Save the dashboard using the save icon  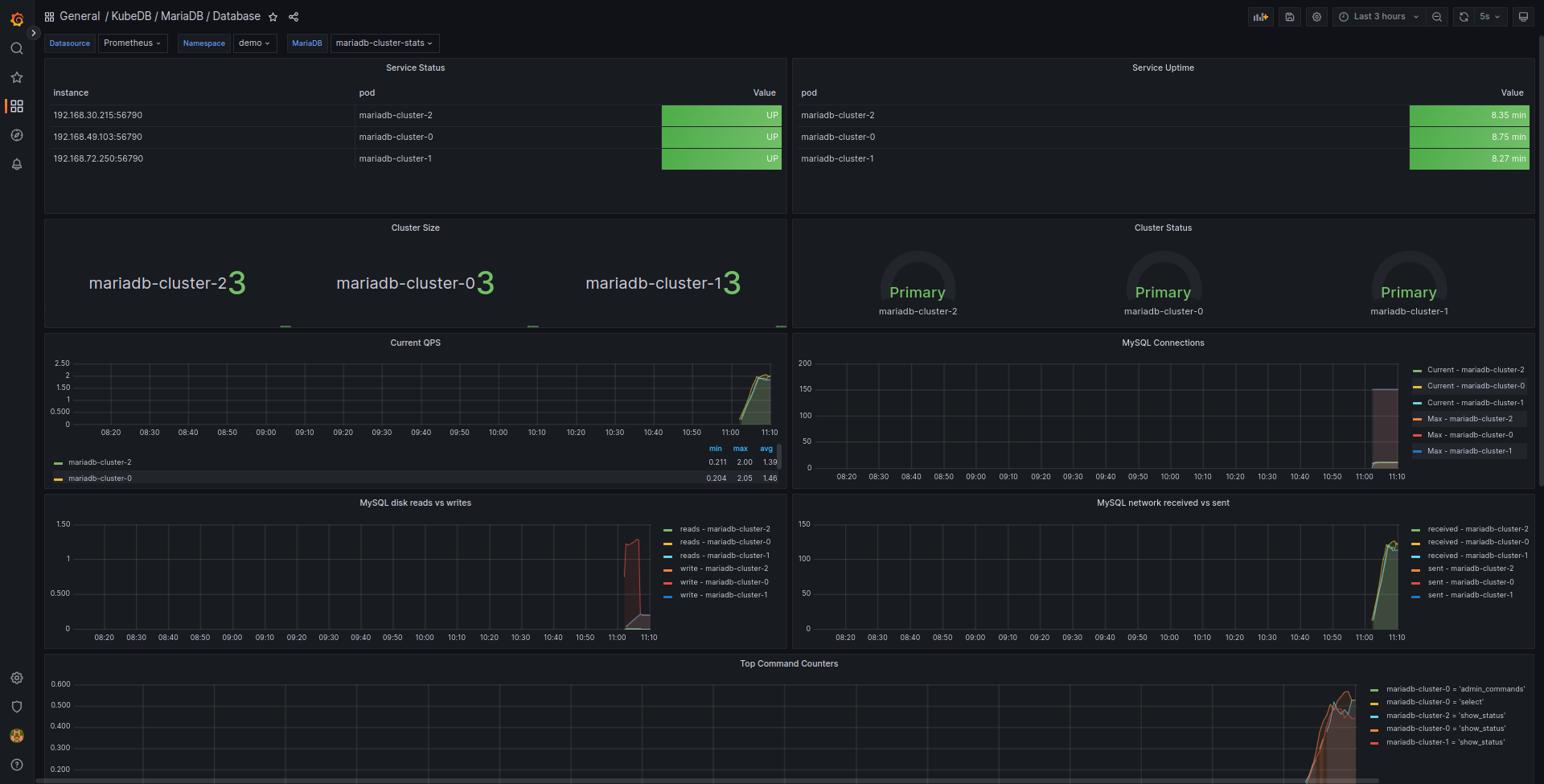tap(1289, 16)
